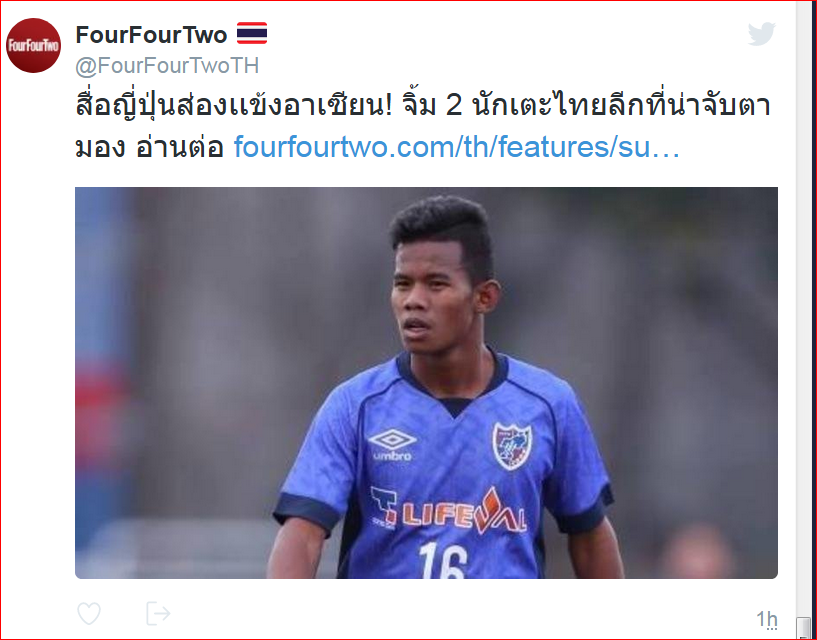Click the LIFEVAL sponsor logo in the photo
The width and height of the screenshot is (817, 640).
click(x=449, y=511)
